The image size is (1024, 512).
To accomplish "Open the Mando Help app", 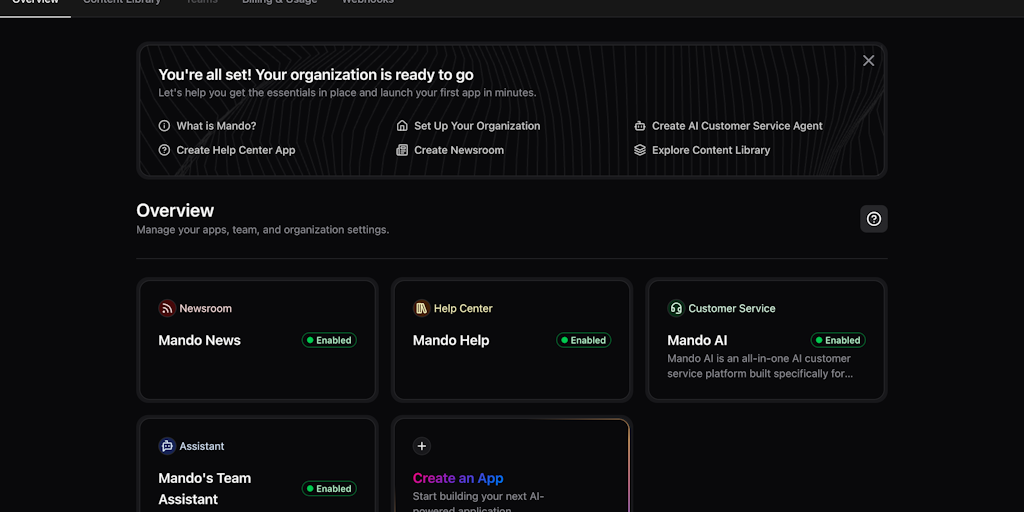I will point(451,340).
